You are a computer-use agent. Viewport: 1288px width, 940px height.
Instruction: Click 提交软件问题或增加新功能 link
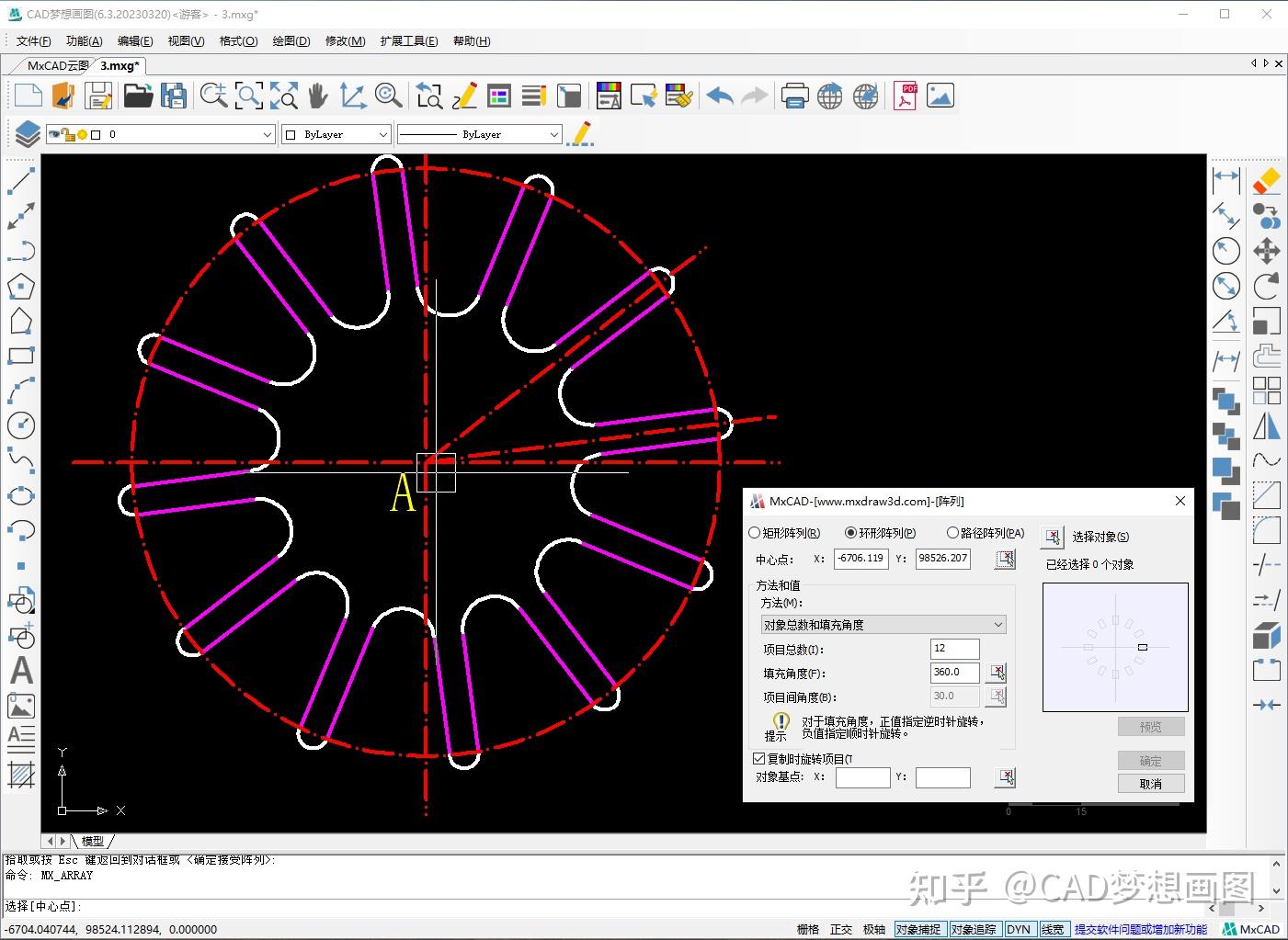[1140, 929]
